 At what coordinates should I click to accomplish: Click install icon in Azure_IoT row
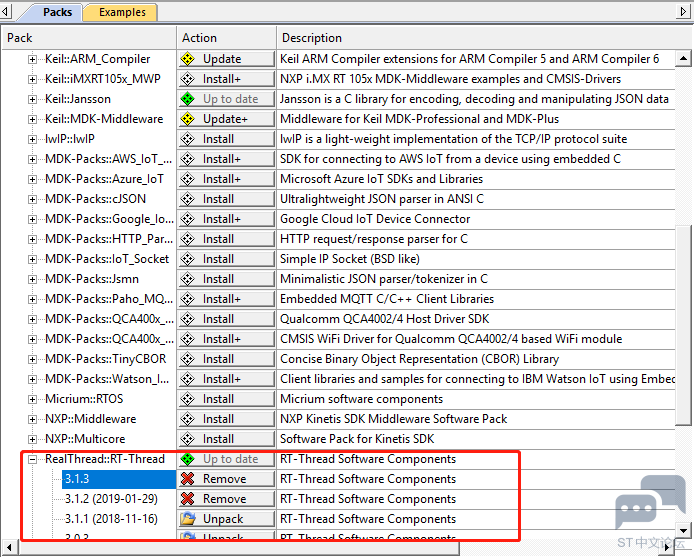[x=188, y=179]
